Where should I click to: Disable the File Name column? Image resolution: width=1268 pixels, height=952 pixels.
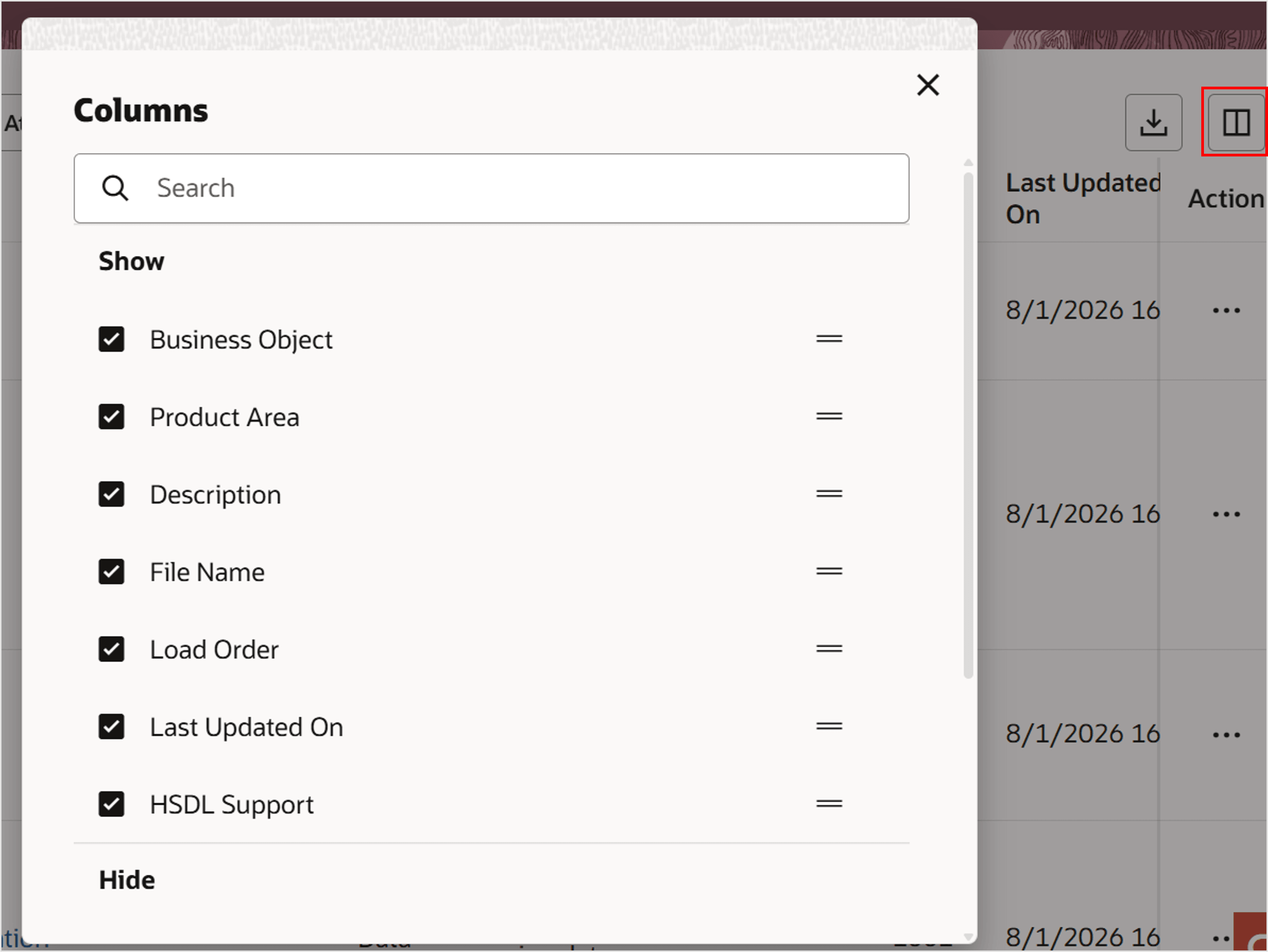click(x=111, y=571)
